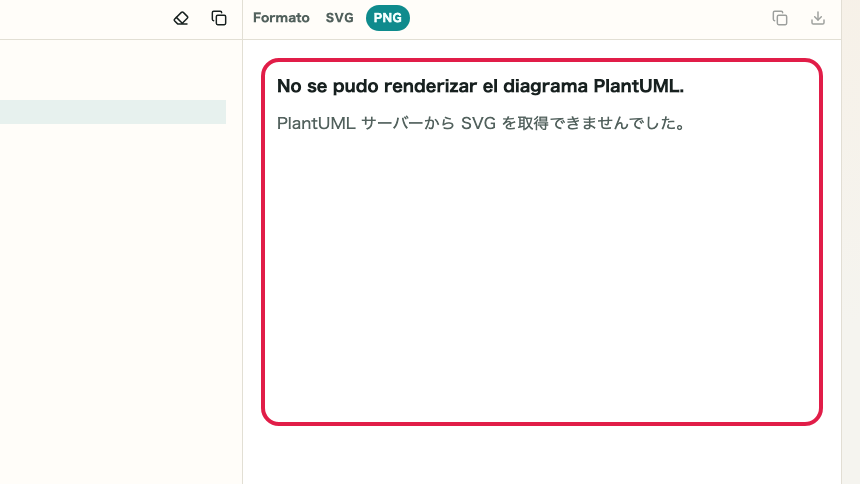Select the Japanese SVG fetch error message
Viewport: 860px width, 484px height.
click(482, 123)
